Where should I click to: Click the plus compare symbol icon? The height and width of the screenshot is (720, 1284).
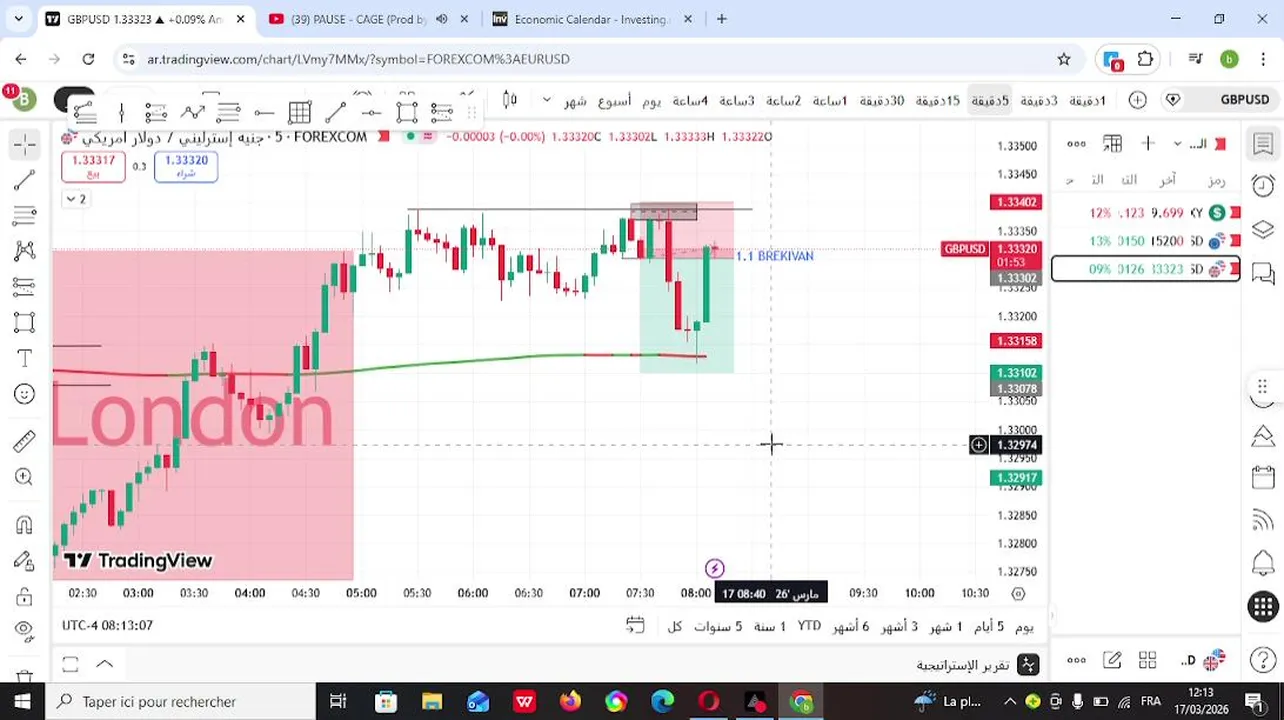[x=1137, y=100]
